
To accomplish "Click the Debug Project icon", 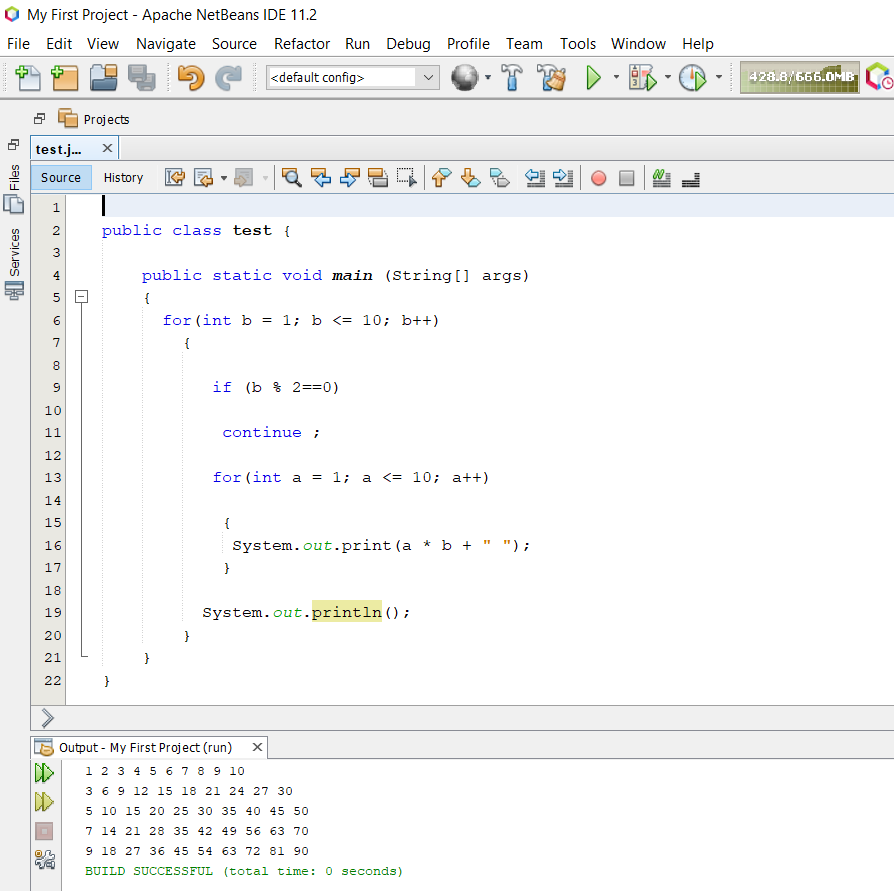I will coord(643,78).
